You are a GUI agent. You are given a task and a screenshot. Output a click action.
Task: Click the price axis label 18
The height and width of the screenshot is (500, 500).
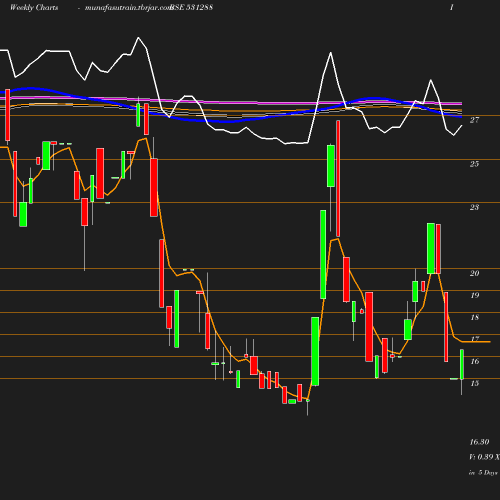pyautogui.click(x=474, y=317)
